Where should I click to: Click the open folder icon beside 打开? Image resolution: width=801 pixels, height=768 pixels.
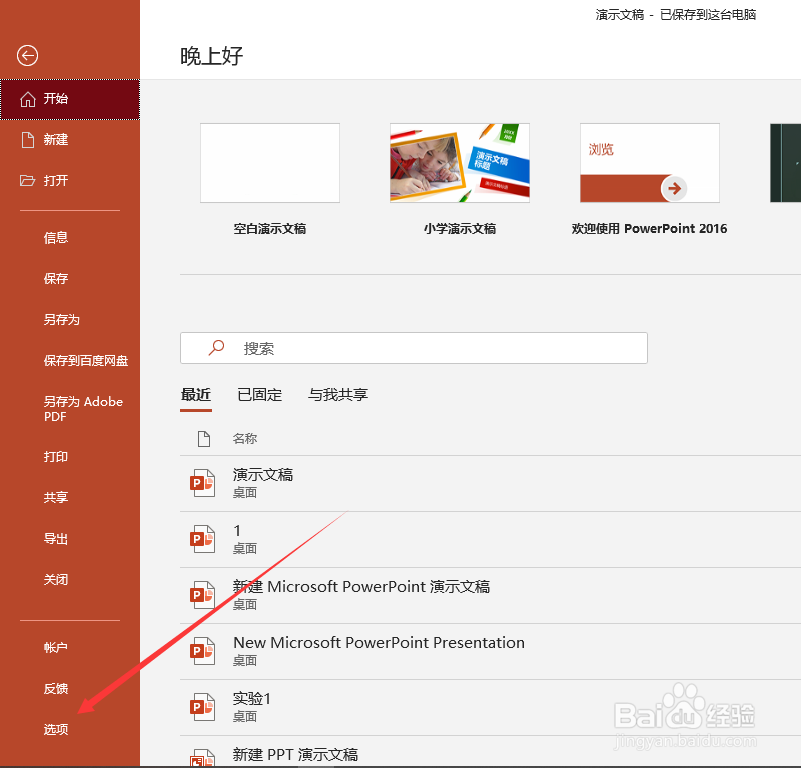[x=27, y=180]
